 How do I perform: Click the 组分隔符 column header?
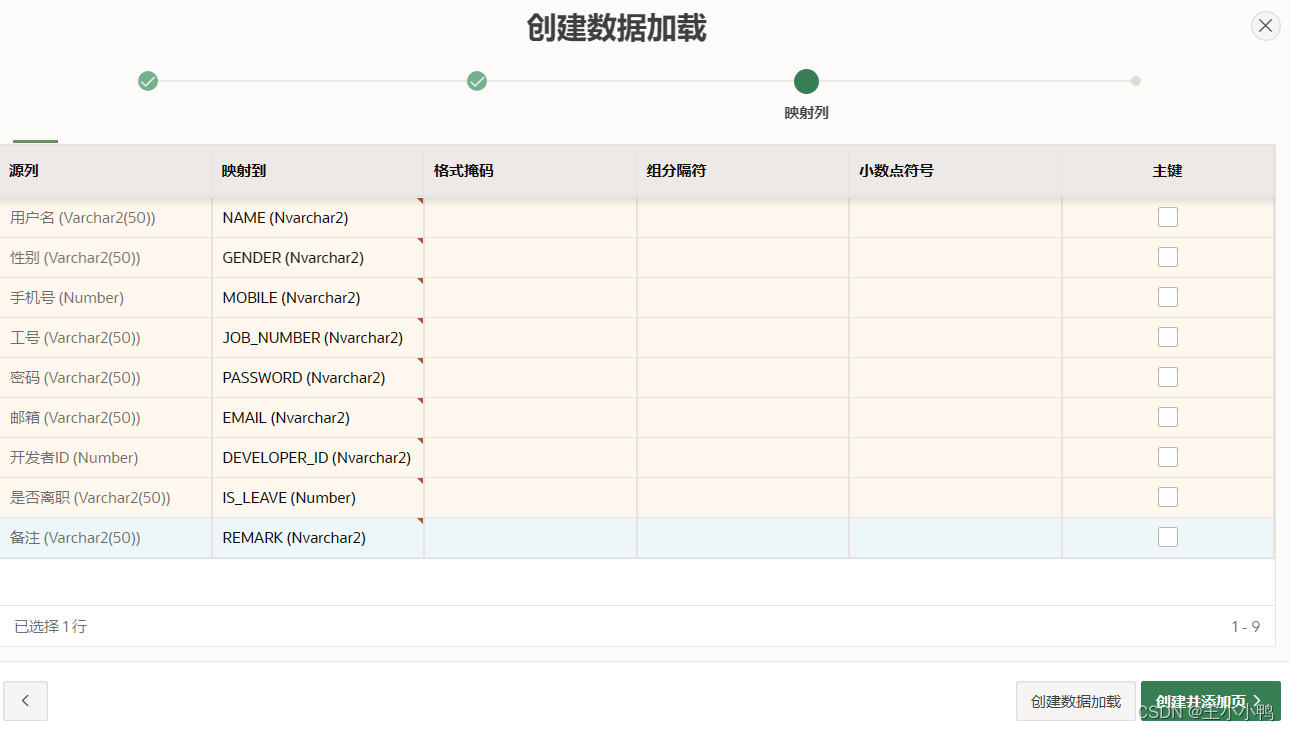[x=742, y=171]
